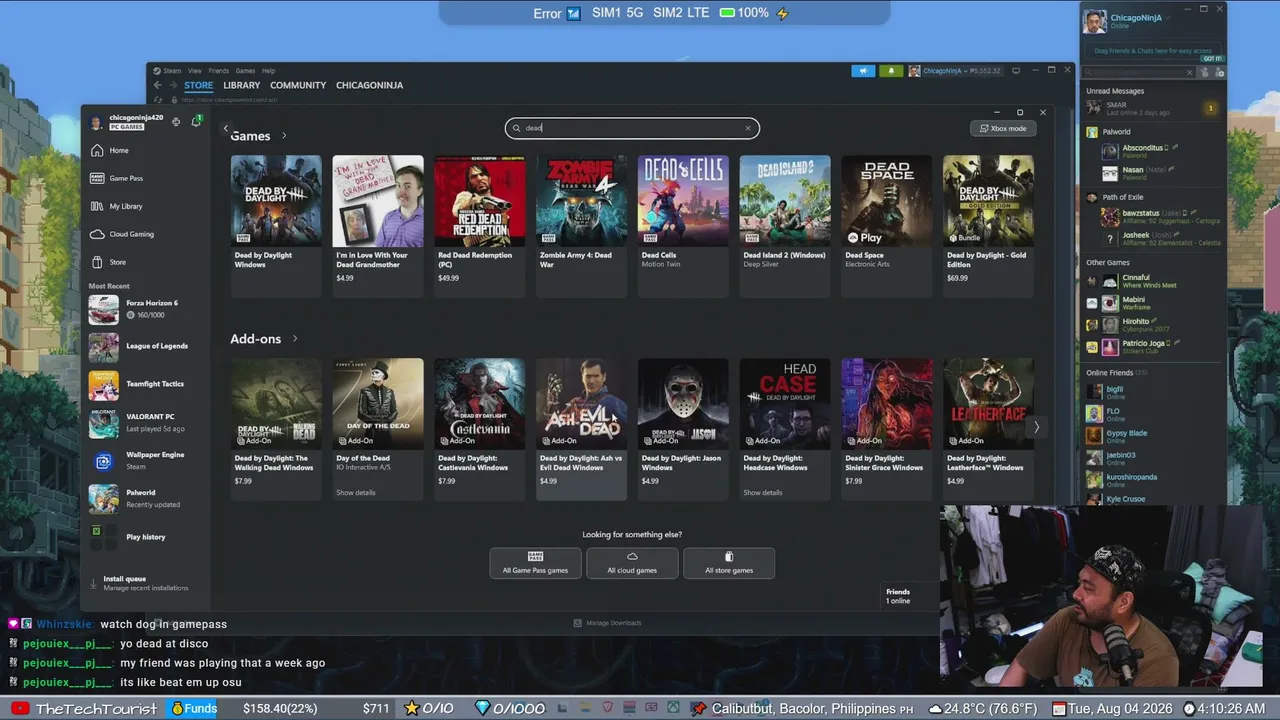Screen dimensions: 1280x720
Task: Click the waving hand icon in Friends list
Action: 1206,73
